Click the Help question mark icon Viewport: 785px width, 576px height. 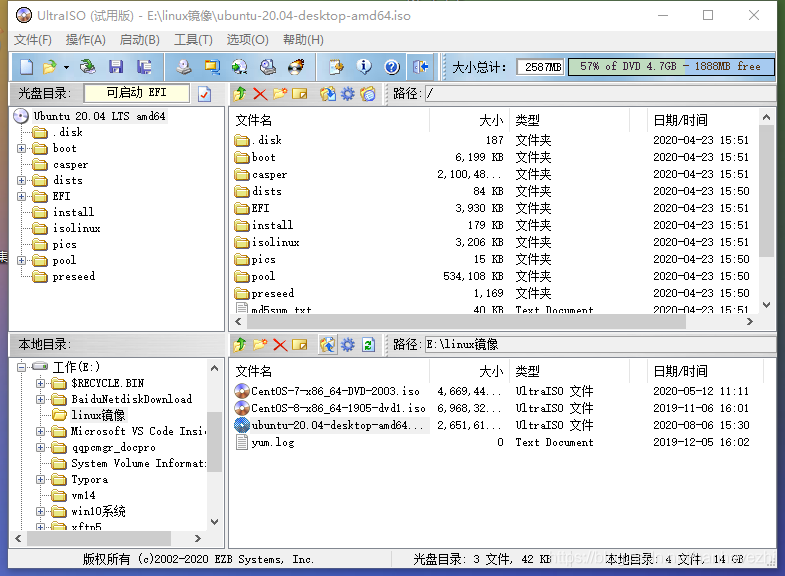click(x=392, y=67)
